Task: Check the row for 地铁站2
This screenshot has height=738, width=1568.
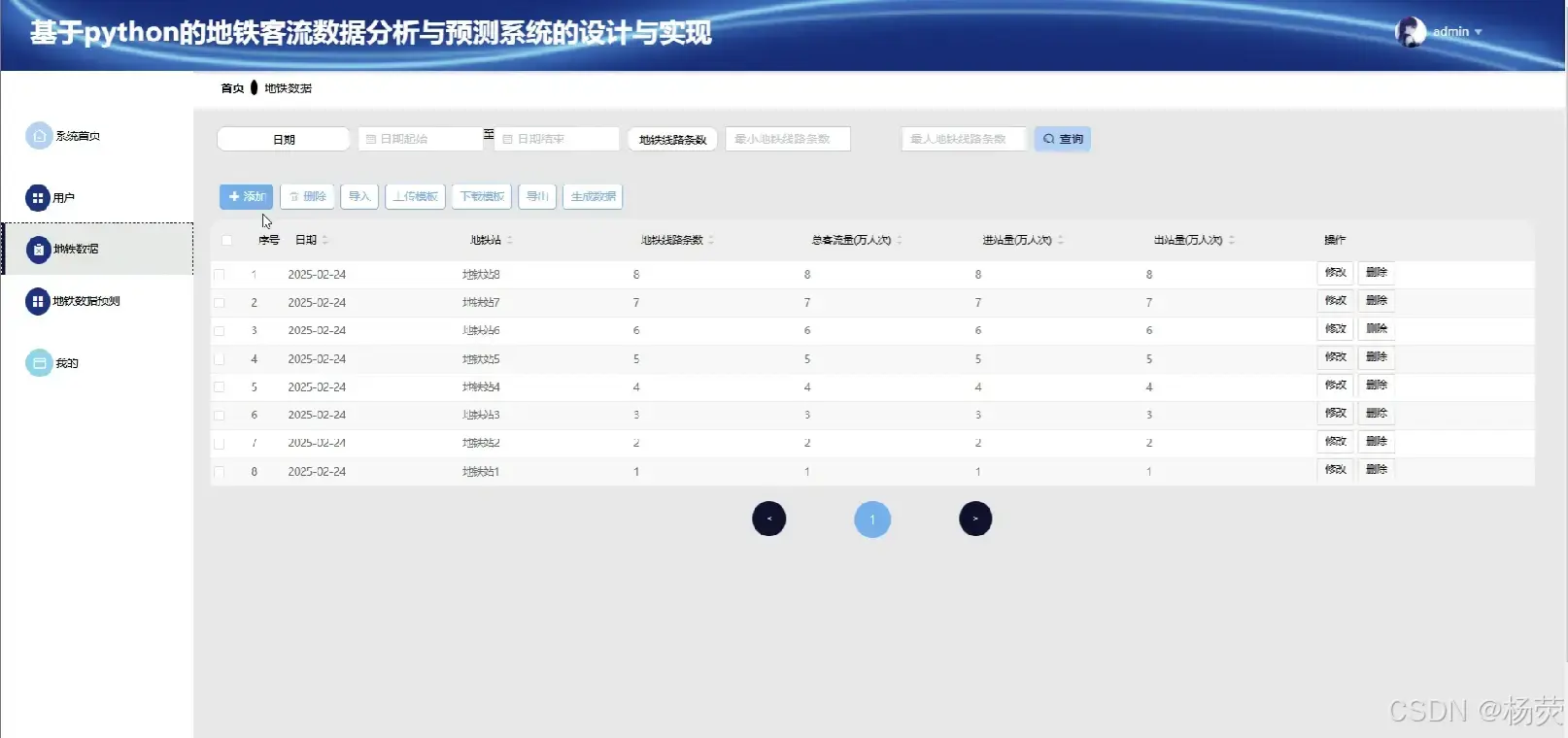Action: pos(219,444)
